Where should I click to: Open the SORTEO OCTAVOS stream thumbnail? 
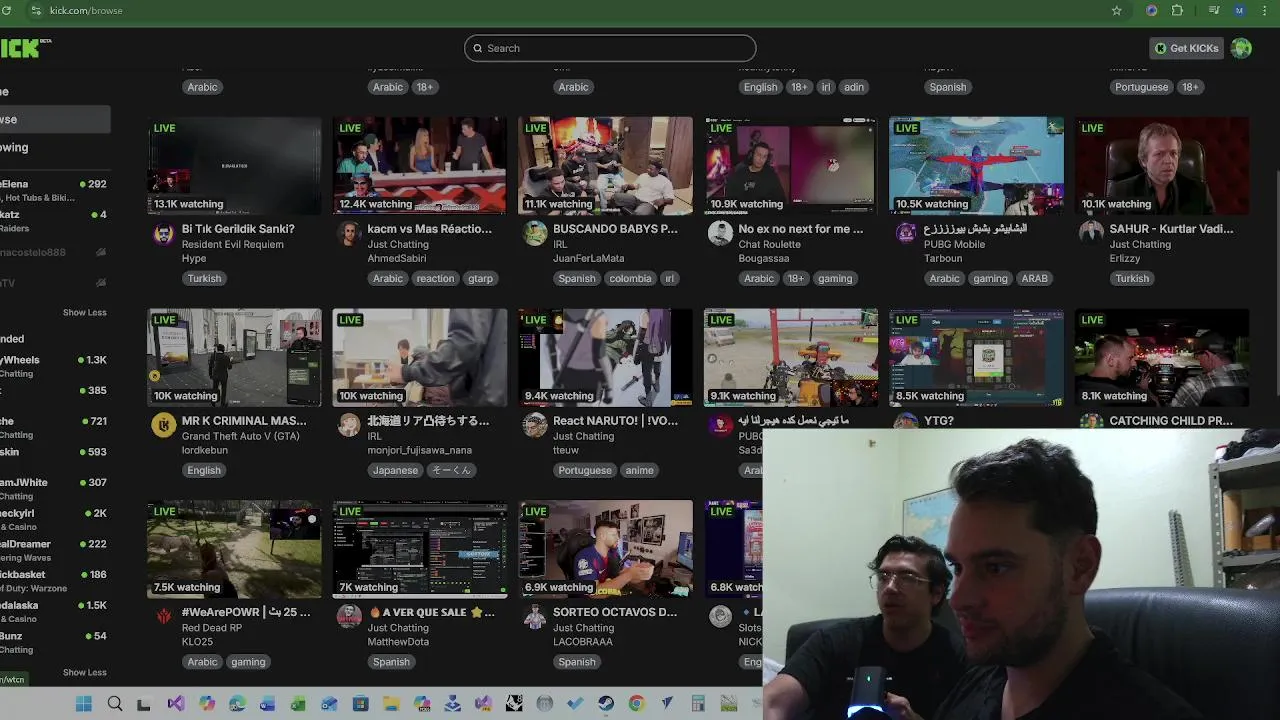[605, 549]
